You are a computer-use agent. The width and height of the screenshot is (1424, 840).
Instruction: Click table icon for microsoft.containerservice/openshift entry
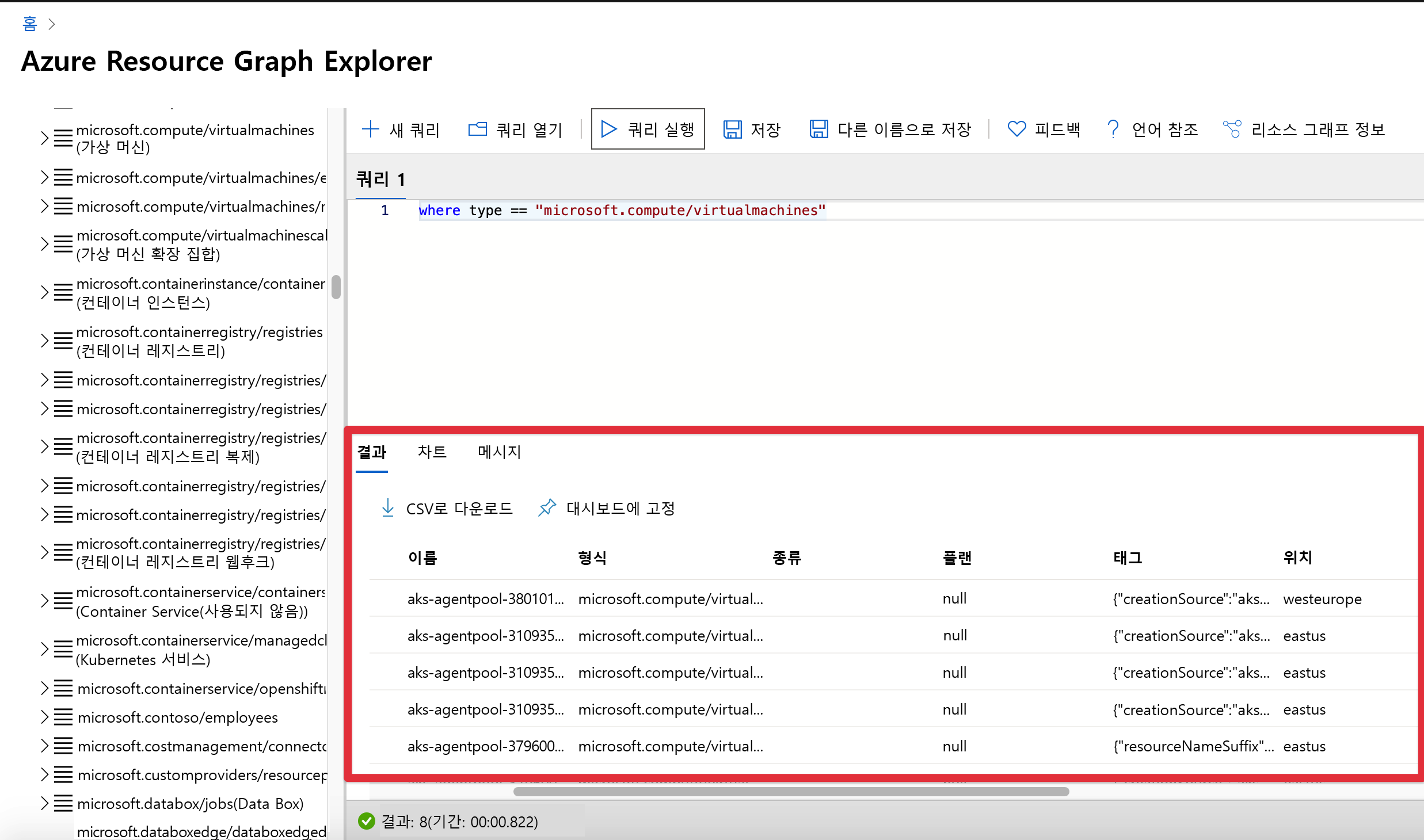[63, 688]
